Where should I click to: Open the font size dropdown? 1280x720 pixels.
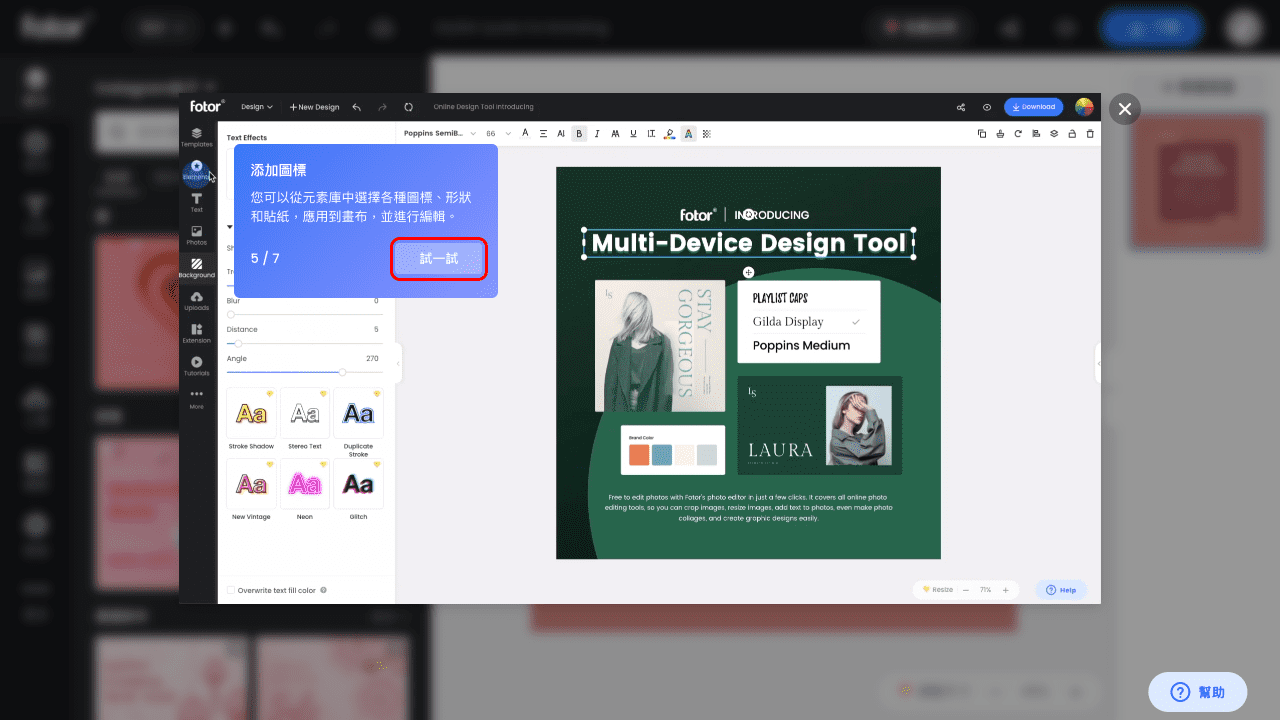497,133
